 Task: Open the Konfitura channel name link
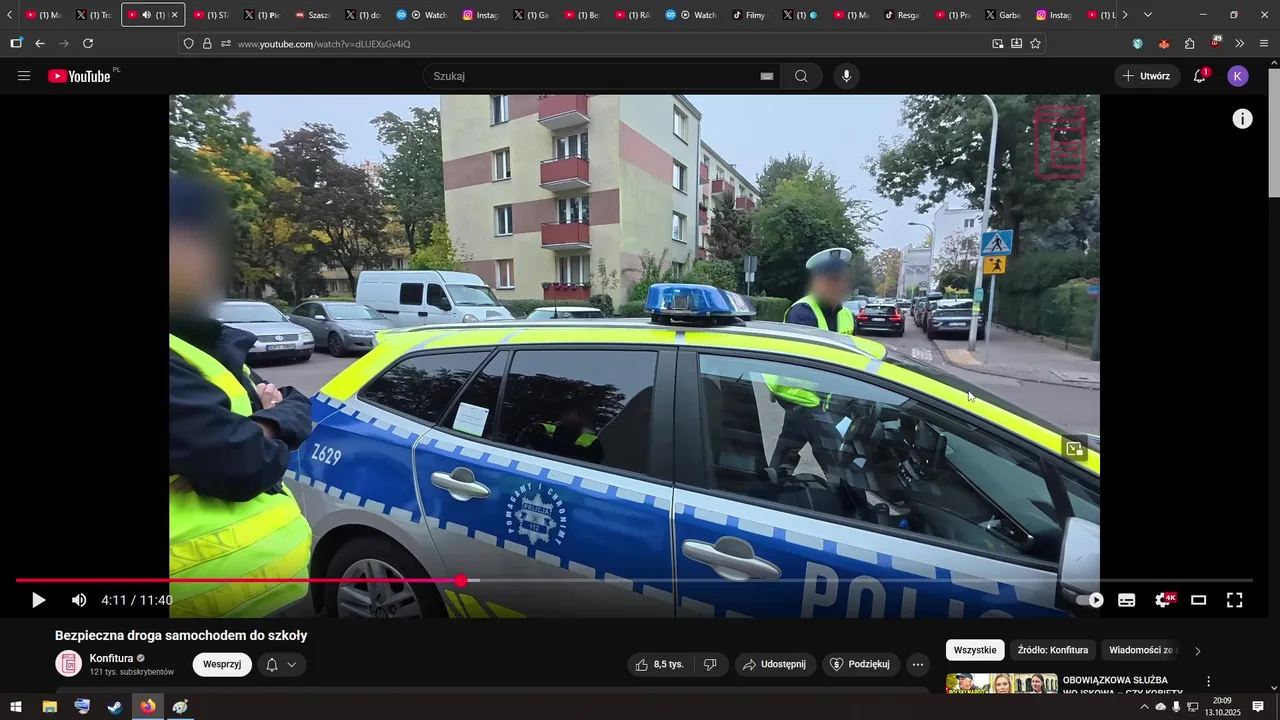(111, 658)
